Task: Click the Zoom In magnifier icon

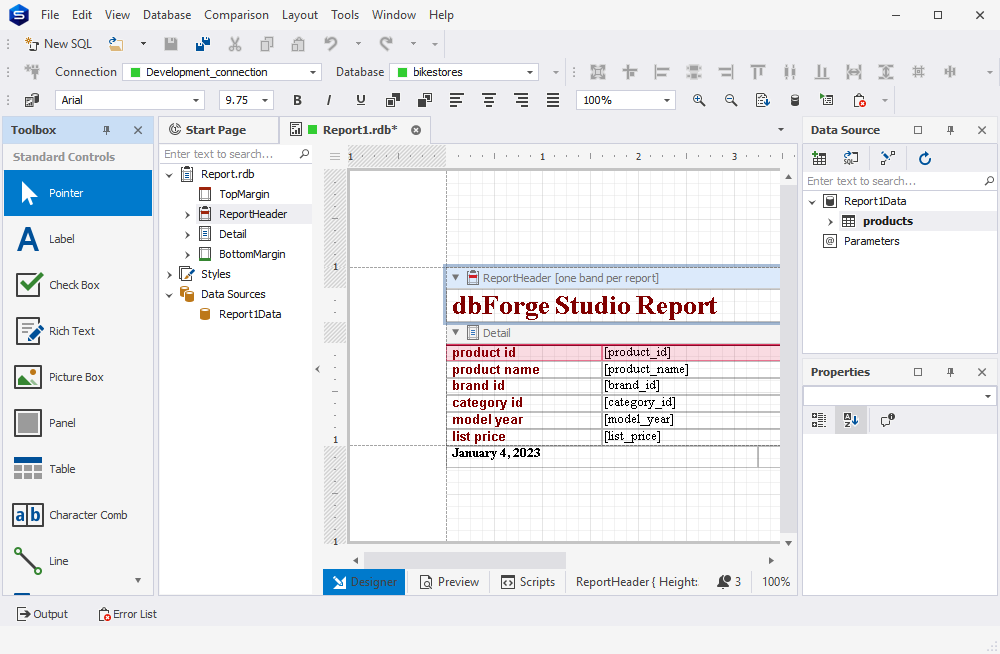Action: [699, 100]
